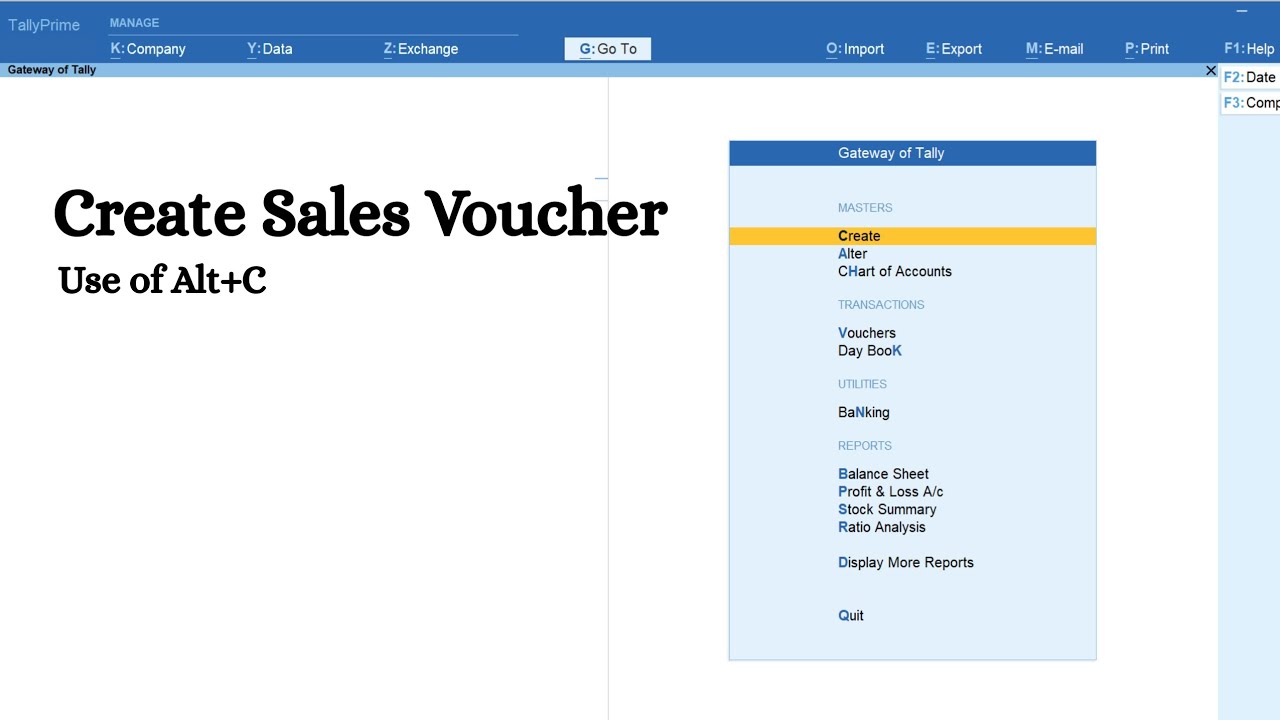Open the O: Import menu
Viewport: 1280px width, 720px height.
click(x=855, y=49)
